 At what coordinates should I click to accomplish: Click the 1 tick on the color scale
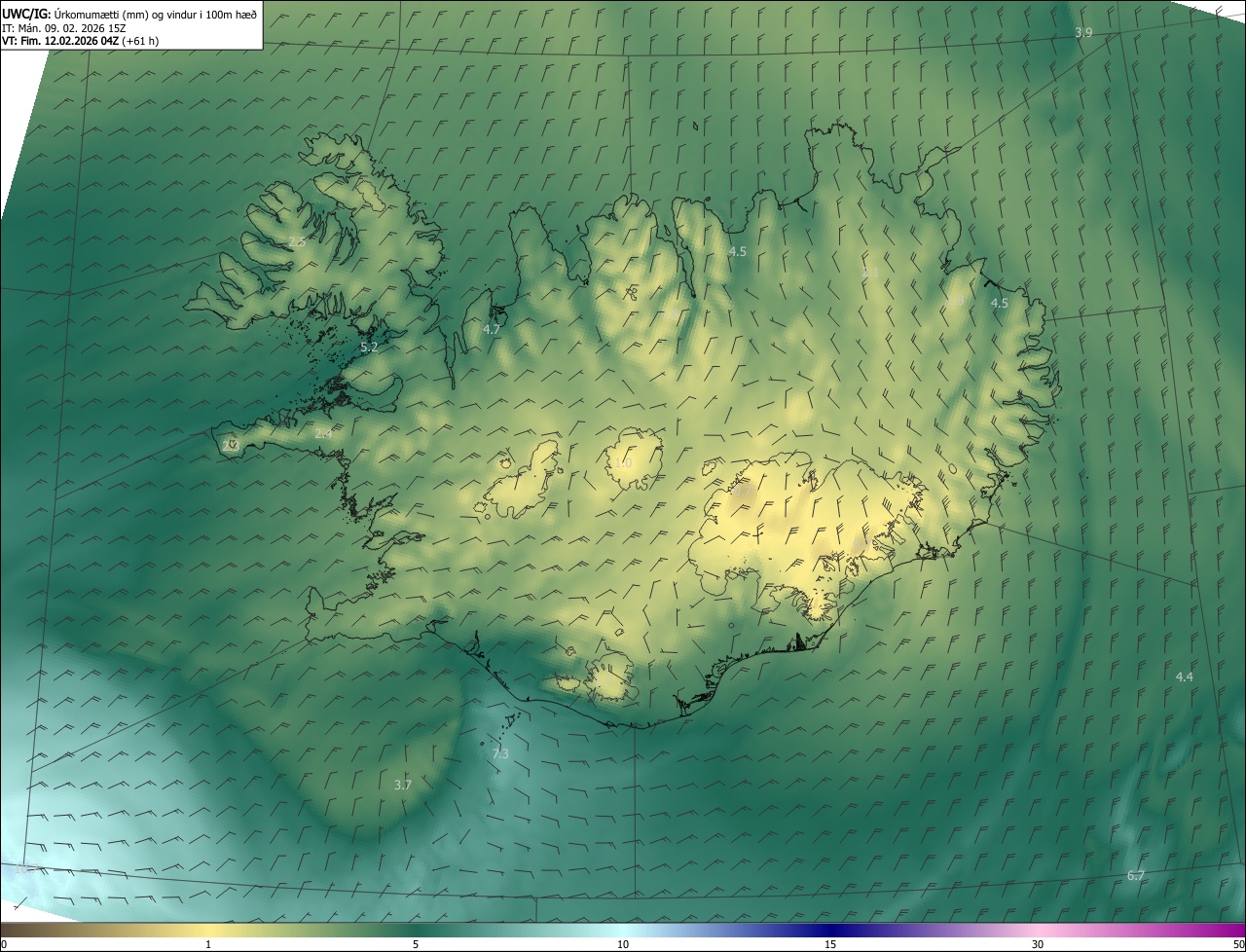208,944
